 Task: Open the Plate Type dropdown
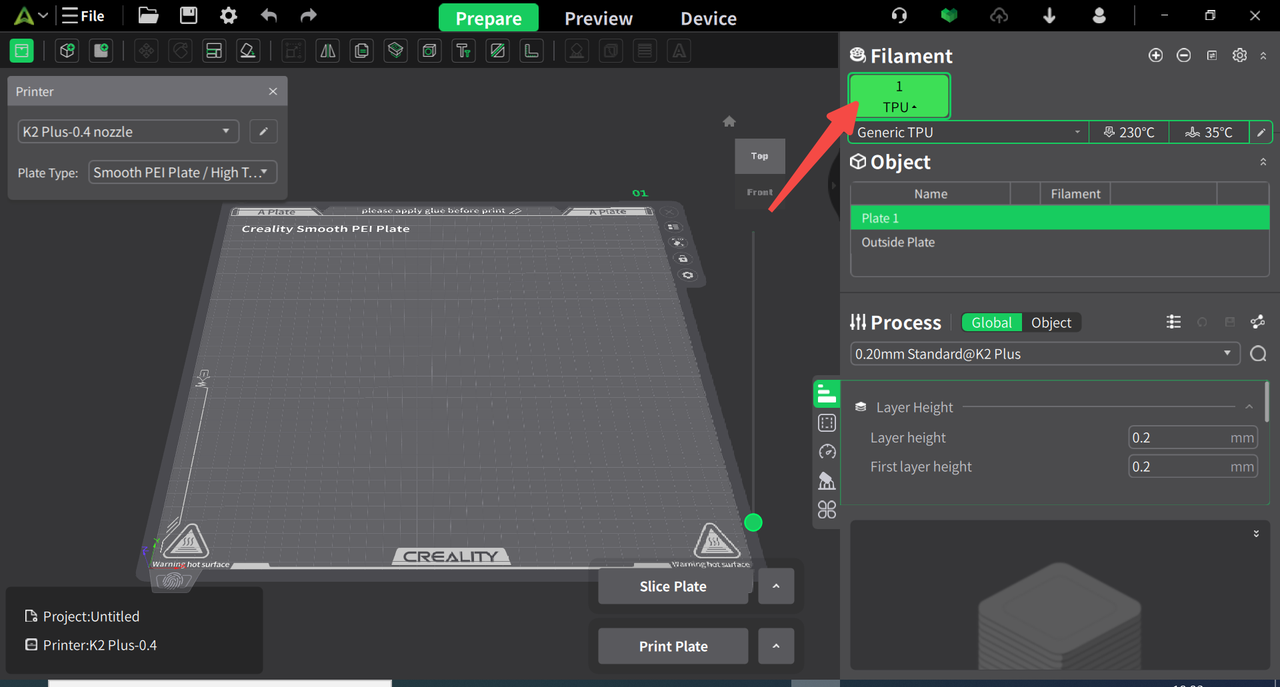point(182,173)
